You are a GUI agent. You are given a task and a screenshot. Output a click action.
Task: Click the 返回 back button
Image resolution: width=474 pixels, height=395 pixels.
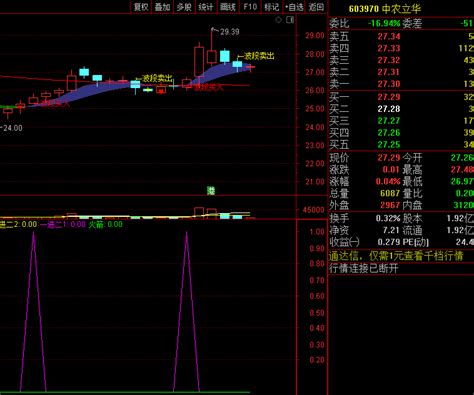(316, 7)
